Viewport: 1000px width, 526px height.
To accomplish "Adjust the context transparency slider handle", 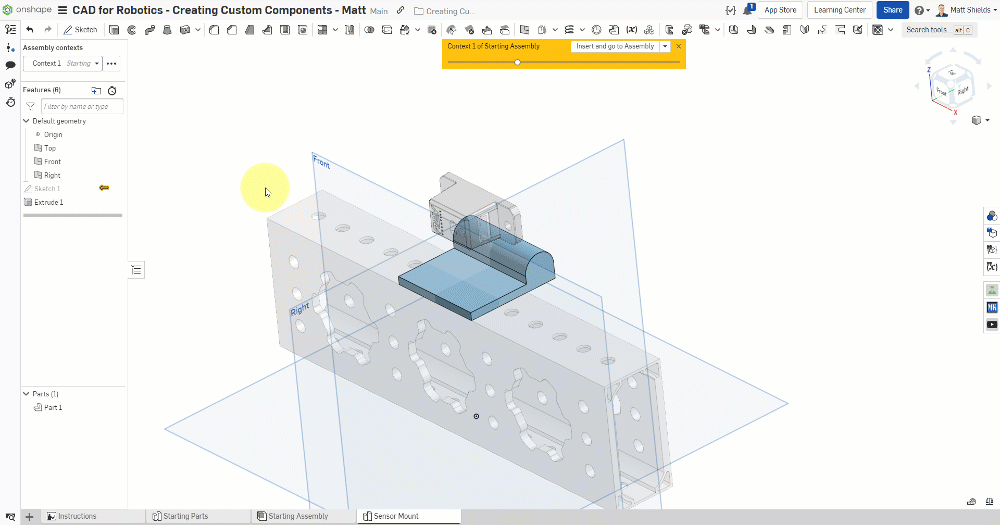I will click(517, 62).
